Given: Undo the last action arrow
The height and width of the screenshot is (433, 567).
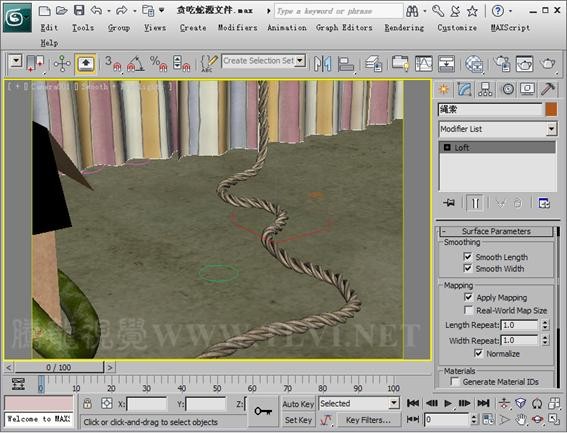Looking at the screenshot, I should pos(96,11).
